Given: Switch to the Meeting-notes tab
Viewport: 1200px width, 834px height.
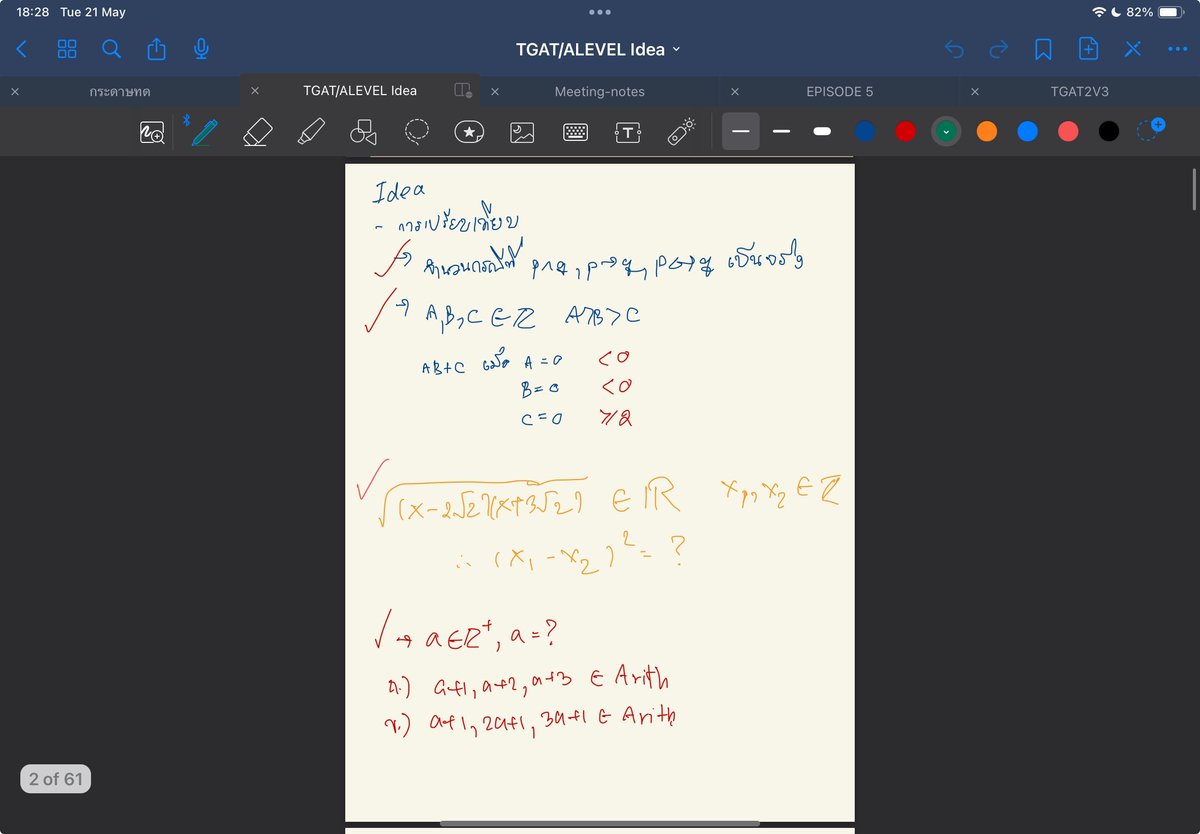Looking at the screenshot, I should (600, 91).
